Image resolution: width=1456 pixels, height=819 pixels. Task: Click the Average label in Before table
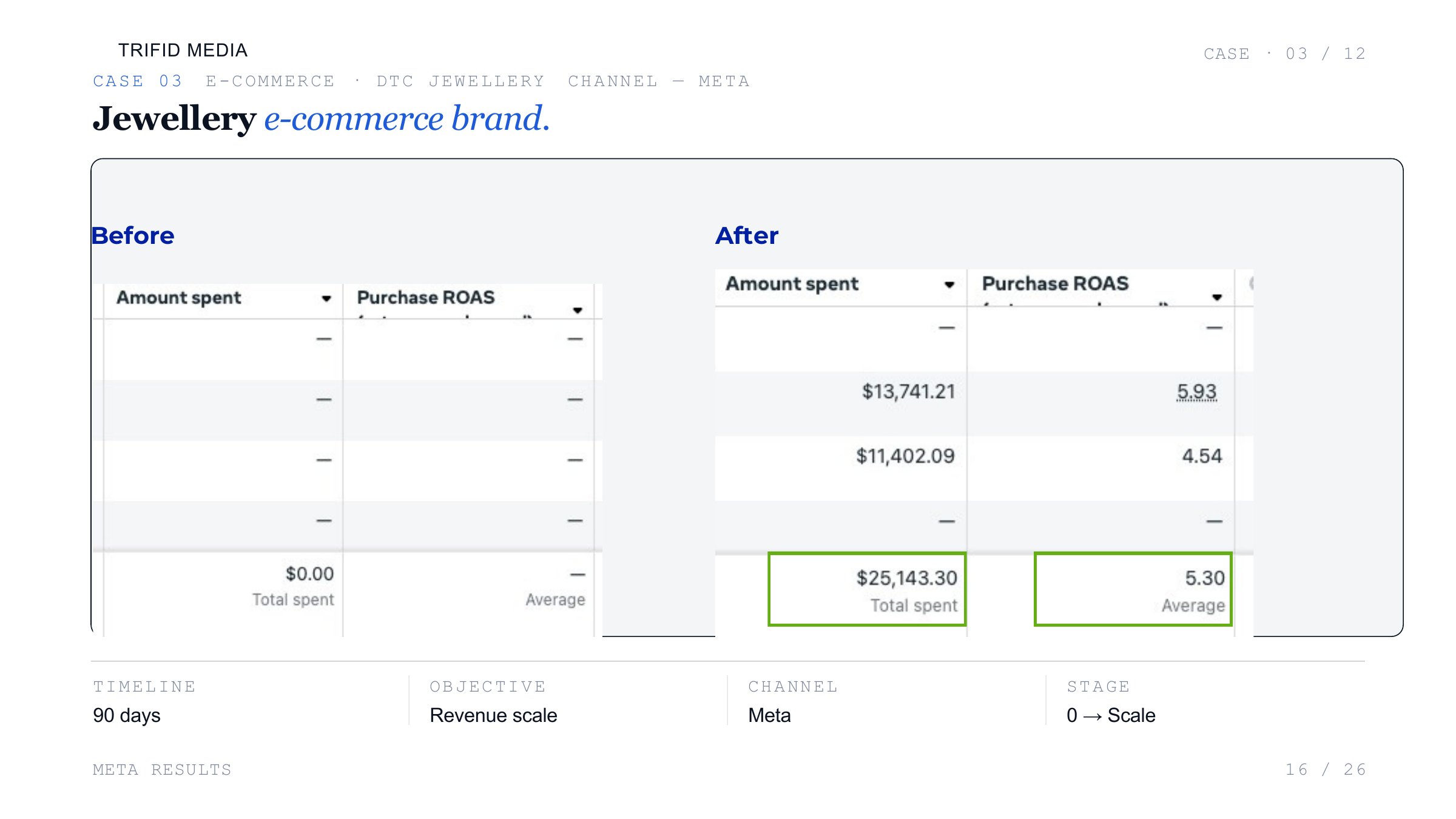pos(555,600)
